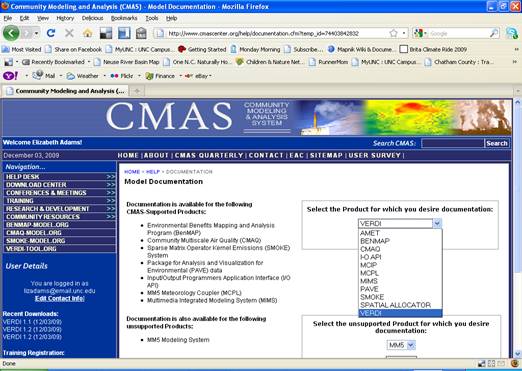Click the green Back navigation arrow
Screen dimensions: 522x371
tap(11, 33)
